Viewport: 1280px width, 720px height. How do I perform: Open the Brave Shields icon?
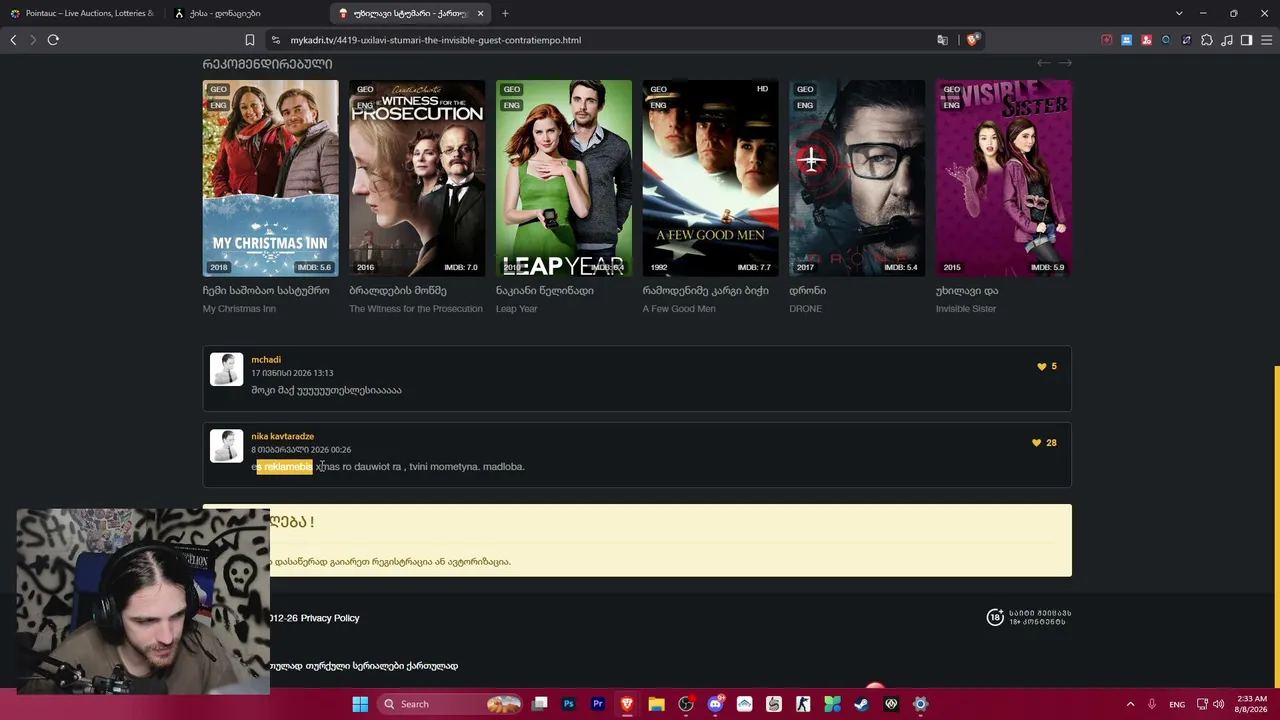click(x=972, y=40)
